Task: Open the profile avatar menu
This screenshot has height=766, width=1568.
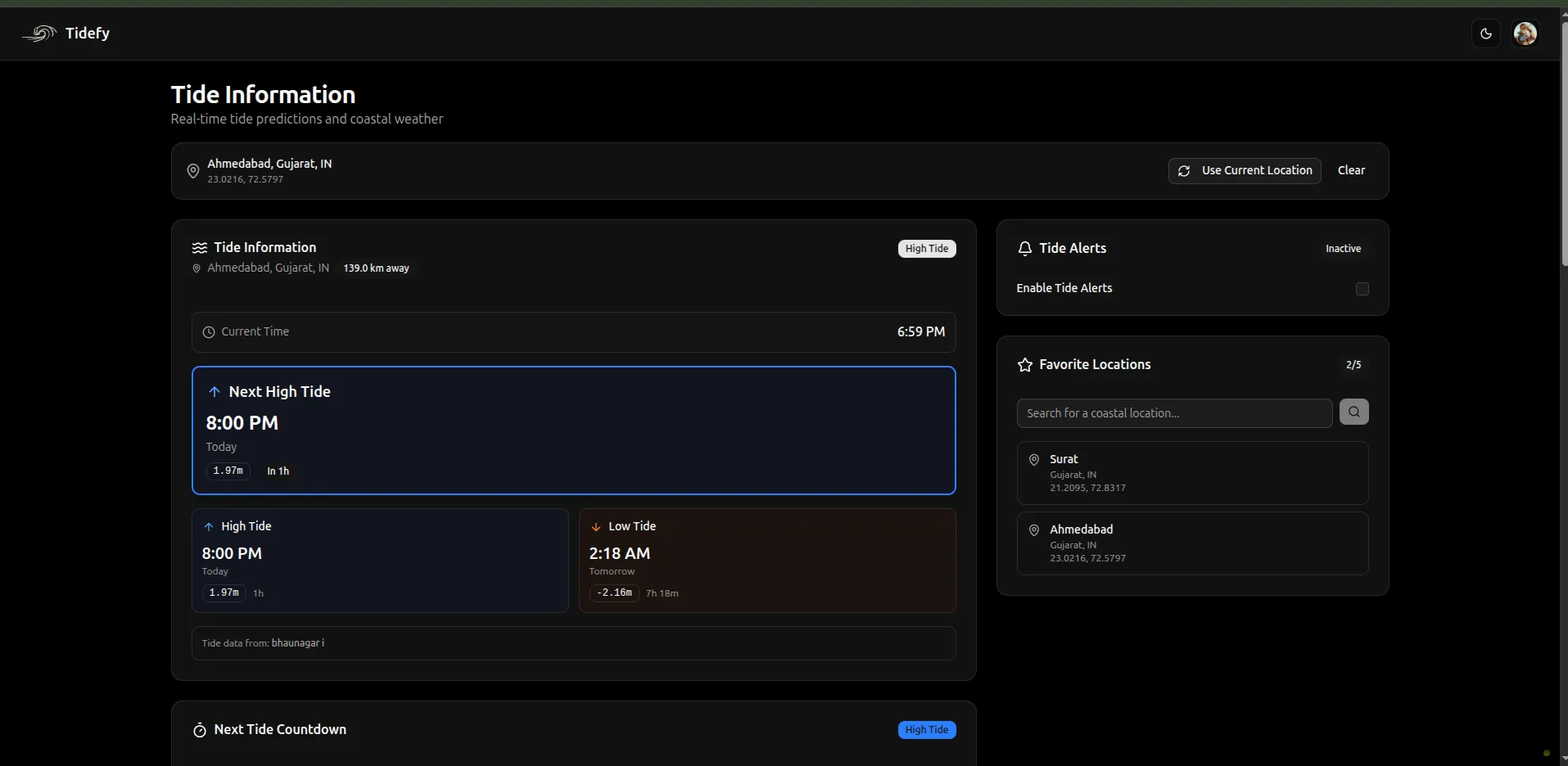Action: [1525, 33]
